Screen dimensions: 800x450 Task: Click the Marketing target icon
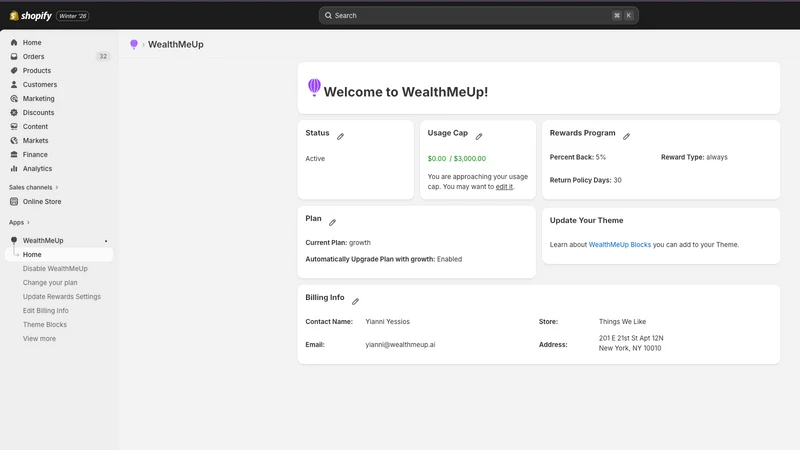click(x=14, y=98)
